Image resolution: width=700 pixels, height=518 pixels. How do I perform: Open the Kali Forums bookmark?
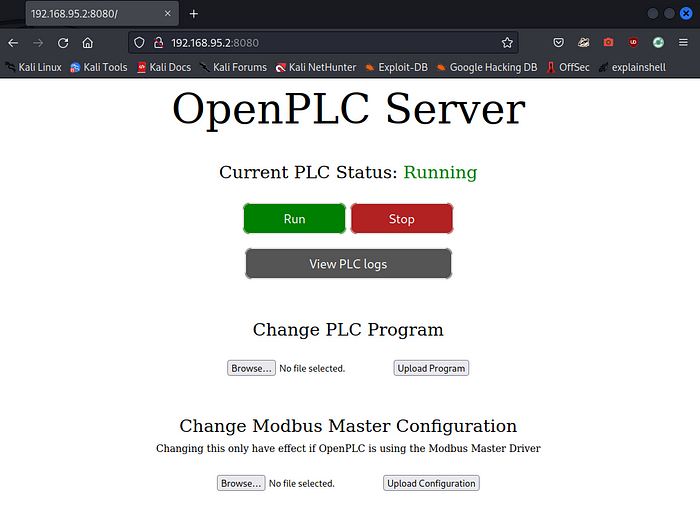pos(233,67)
